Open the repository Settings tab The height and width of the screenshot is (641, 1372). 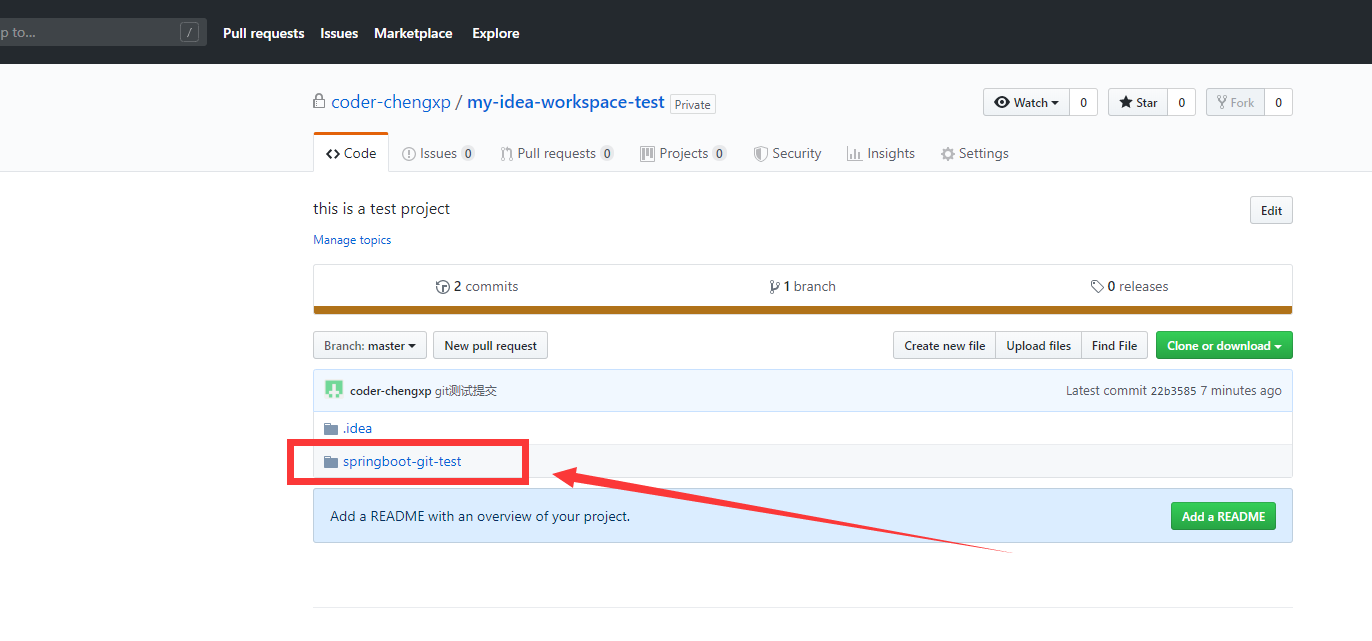coord(974,153)
